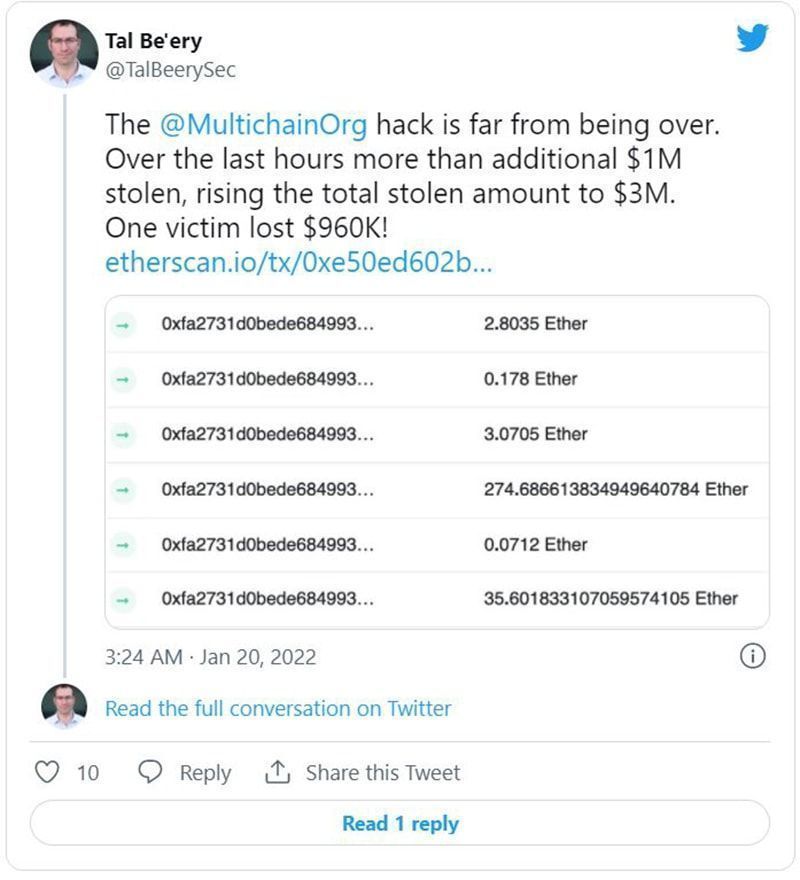Click the green arrow next to the 274.68 Ether transaction
This screenshot has width=800, height=880.
[122, 489]
